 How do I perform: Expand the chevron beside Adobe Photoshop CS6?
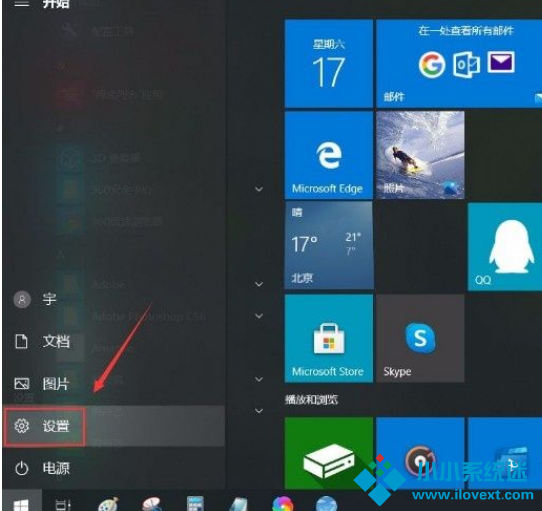point(259,316)
